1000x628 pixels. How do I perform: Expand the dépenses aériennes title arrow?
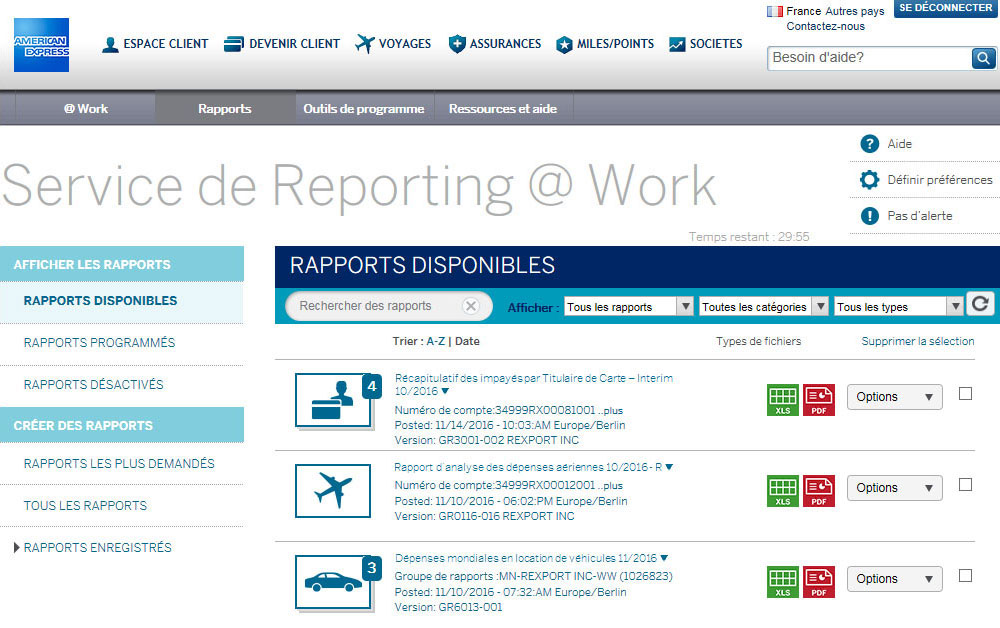[x=669, y=467]
